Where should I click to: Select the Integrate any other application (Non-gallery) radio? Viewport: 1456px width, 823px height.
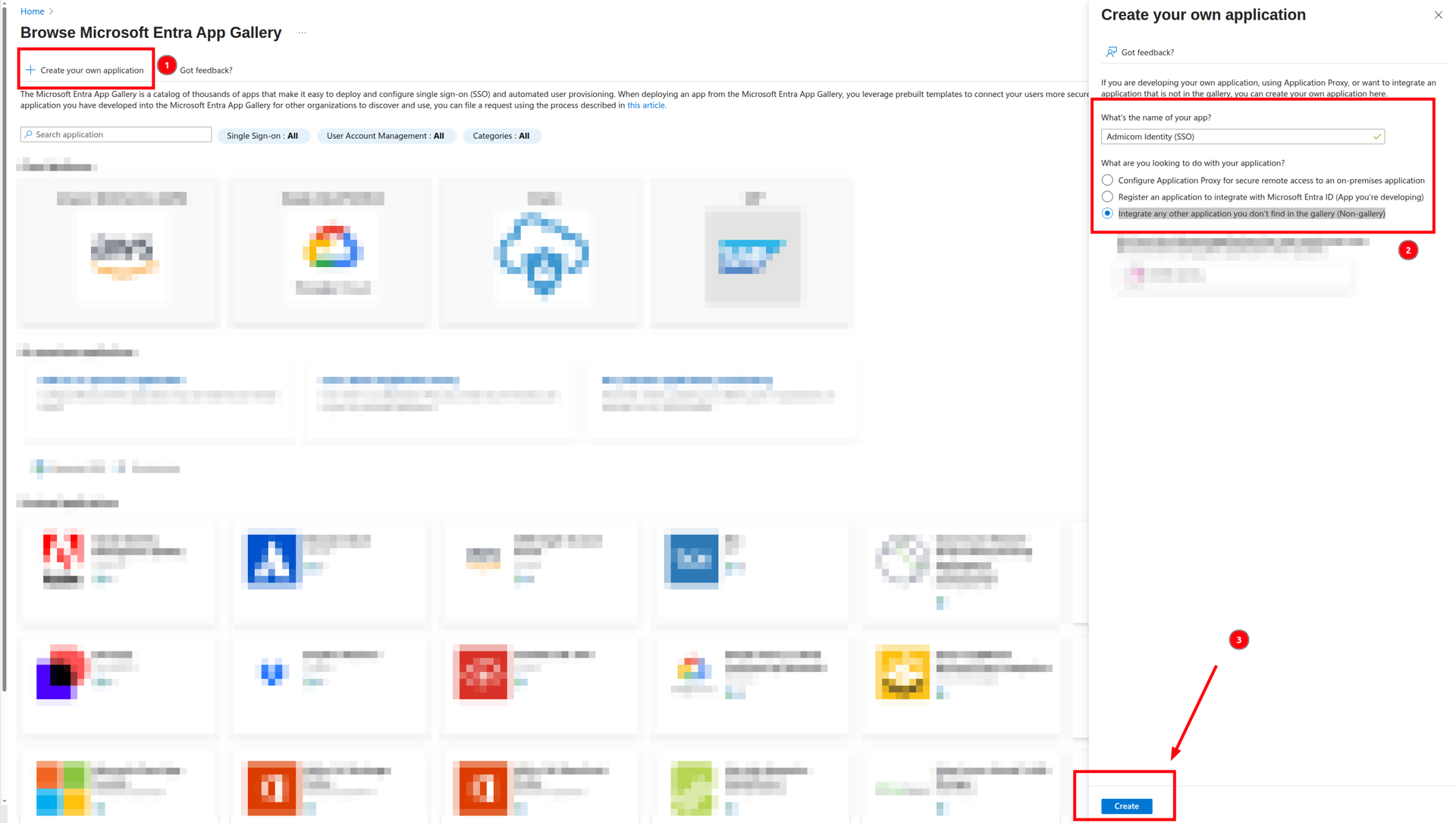coord(1107,214)
